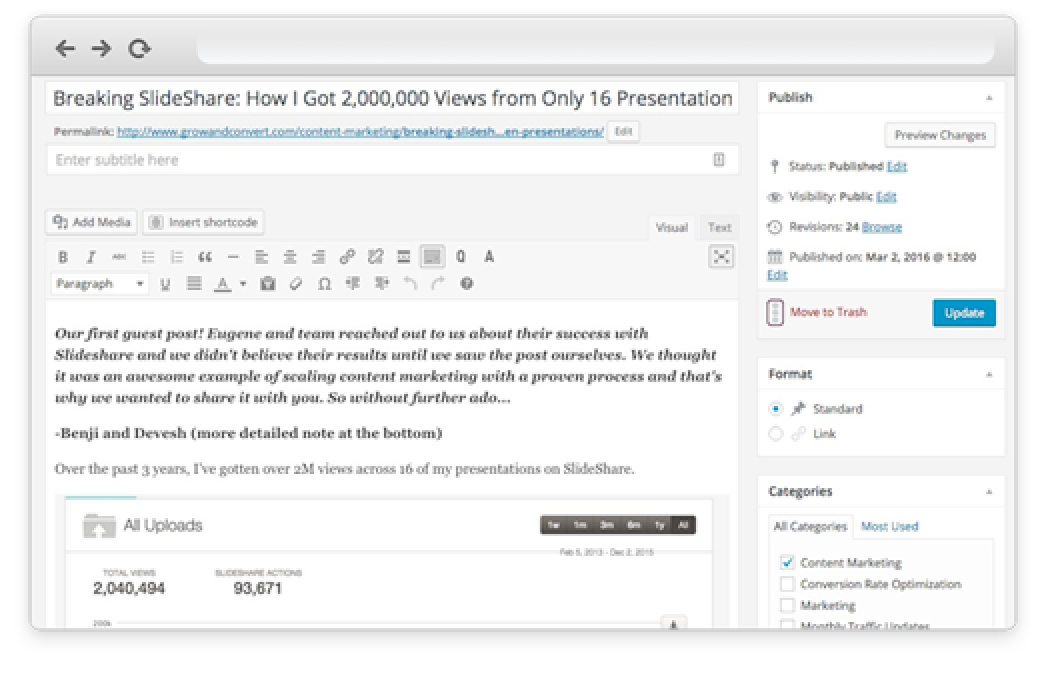Reload the page with the refresh icon
The width and height of the screenshot is (1046, 694).
[139, 48]
